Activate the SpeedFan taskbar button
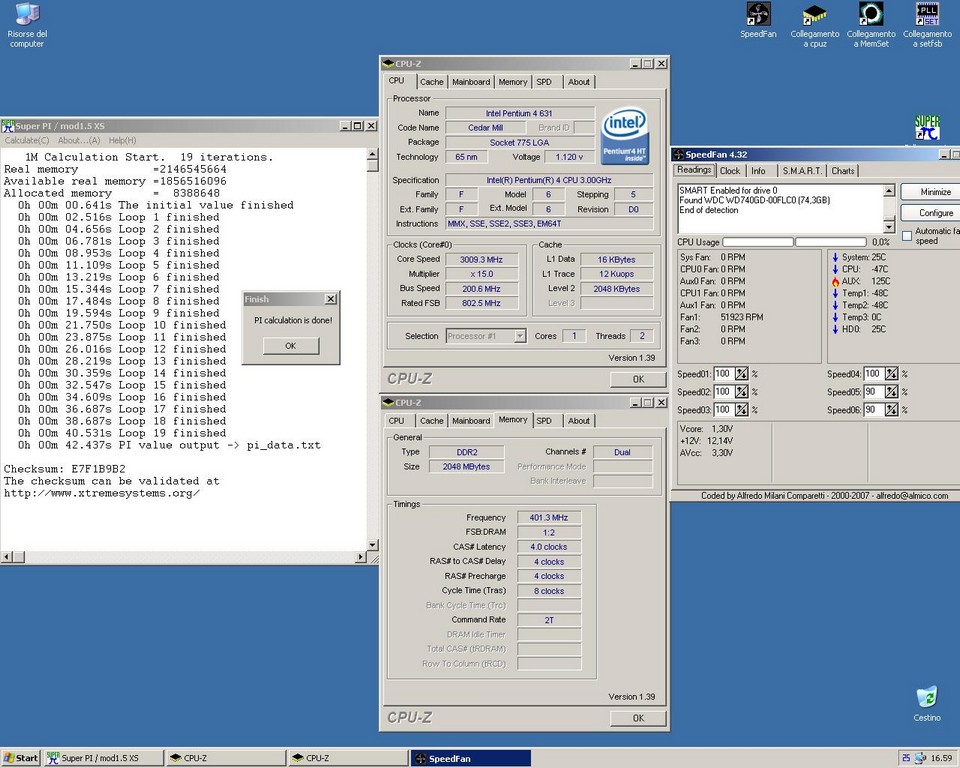The width and height of the screenshot is (960, 768). tap(470, 758)
